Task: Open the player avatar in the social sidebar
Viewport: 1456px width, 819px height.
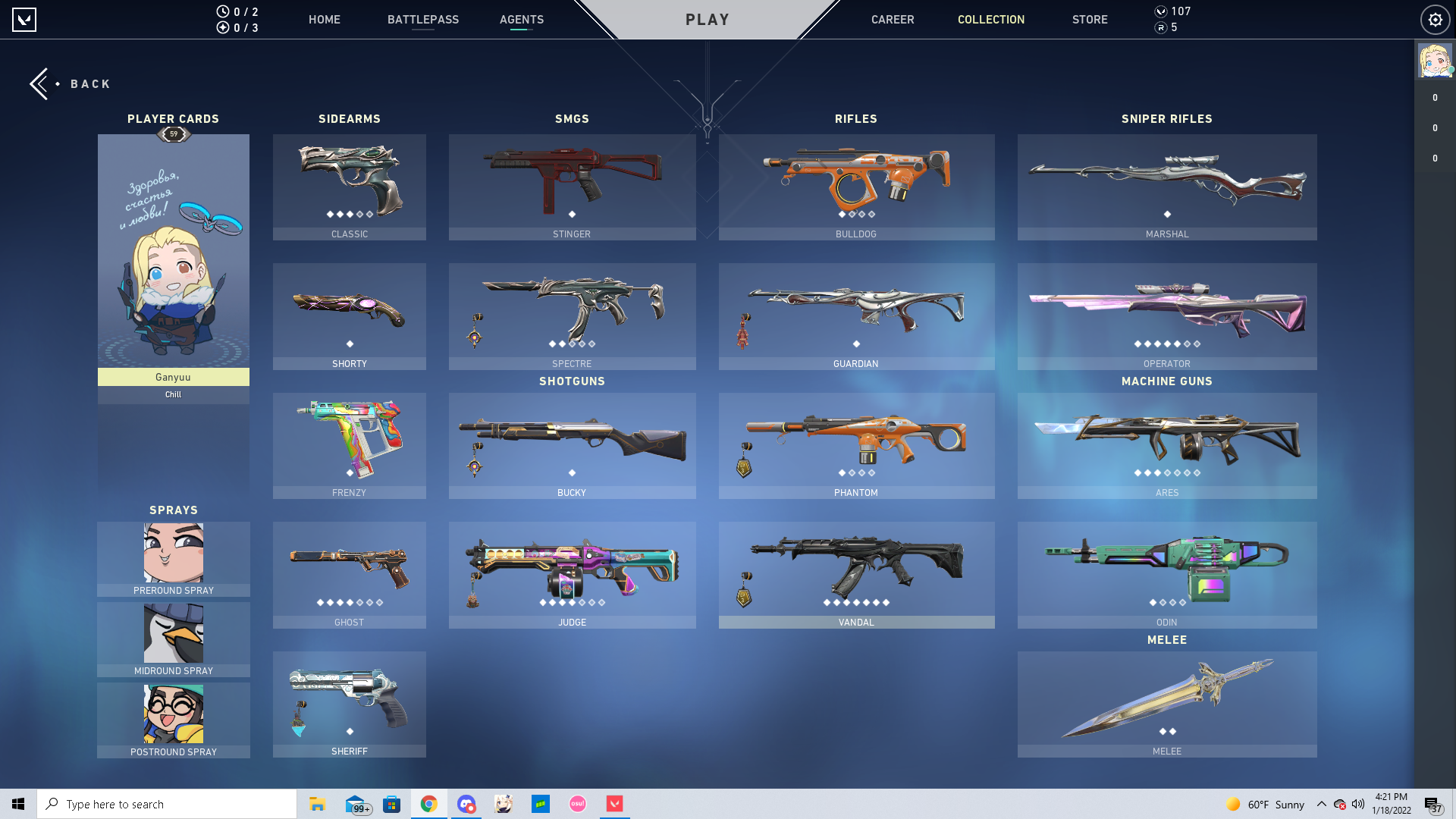Action: tap(1435, 61)
